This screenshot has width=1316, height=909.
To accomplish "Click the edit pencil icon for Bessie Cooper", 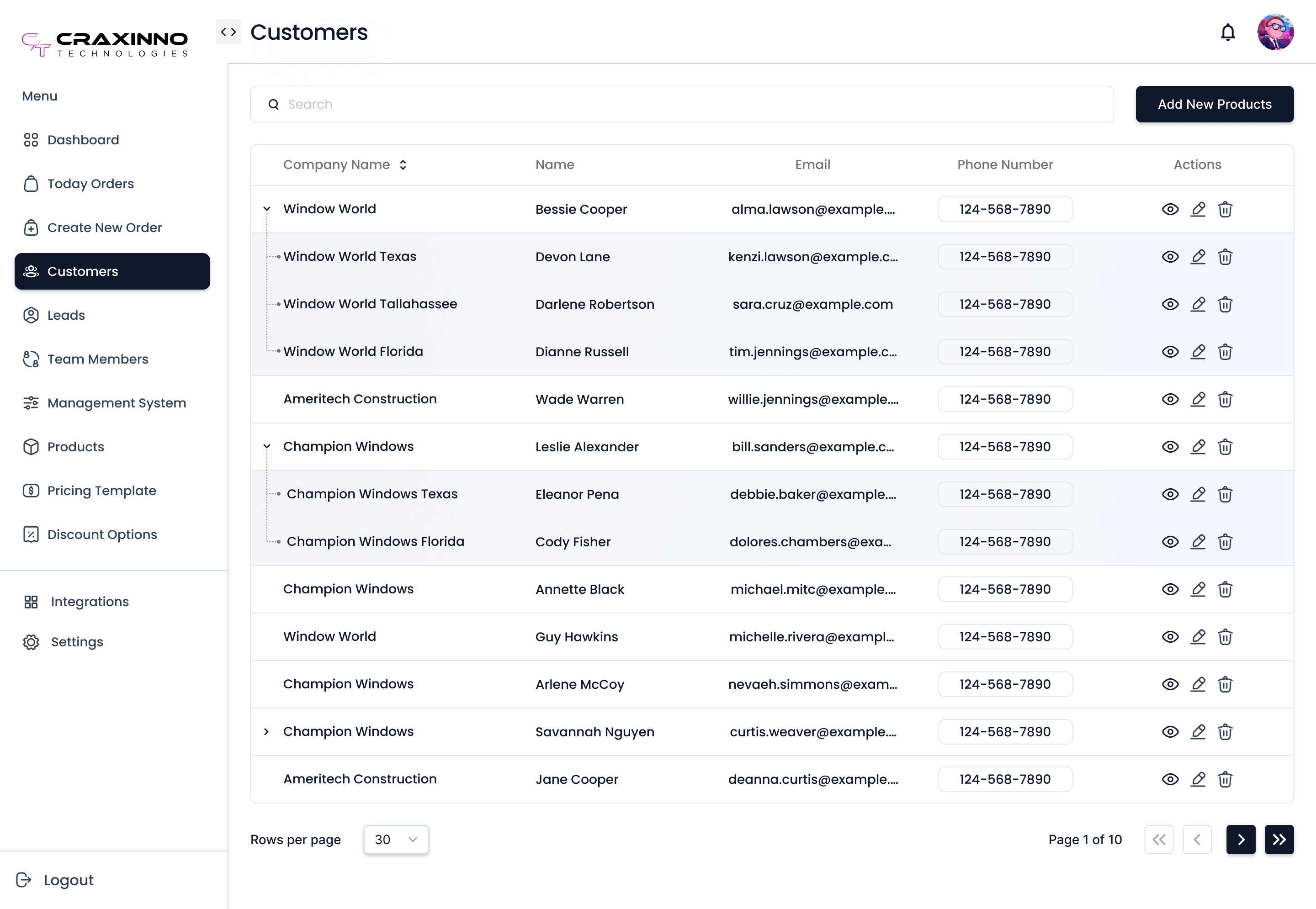I will [x=1198, y=209].
